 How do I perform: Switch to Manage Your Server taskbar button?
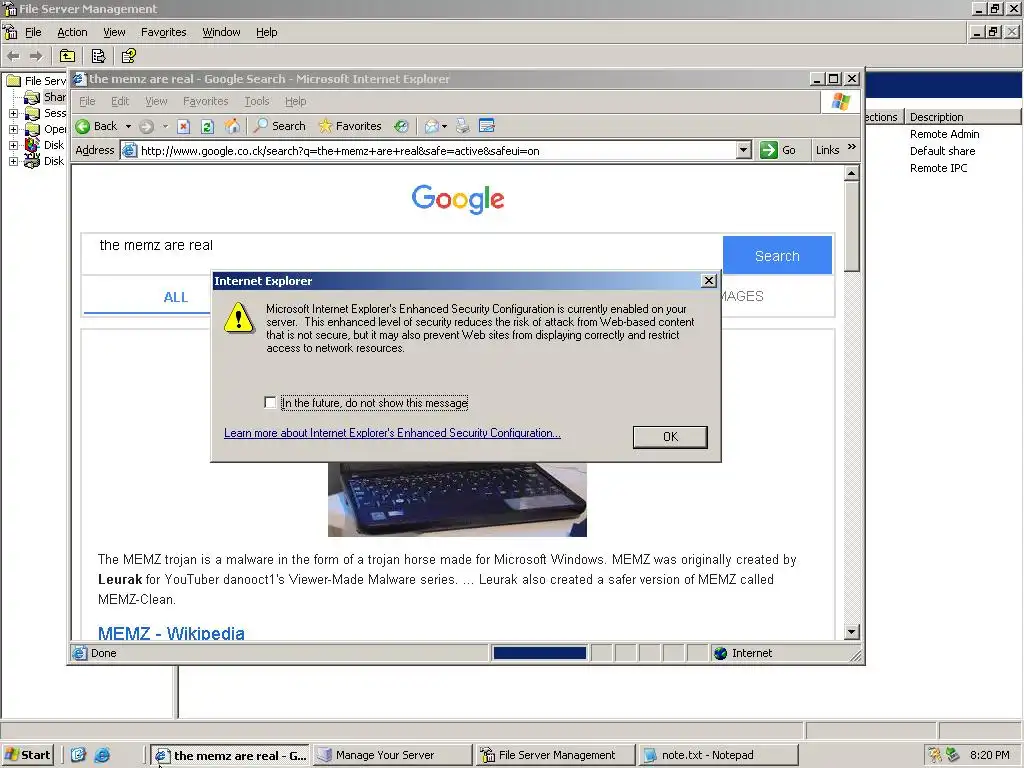[392, 755]
